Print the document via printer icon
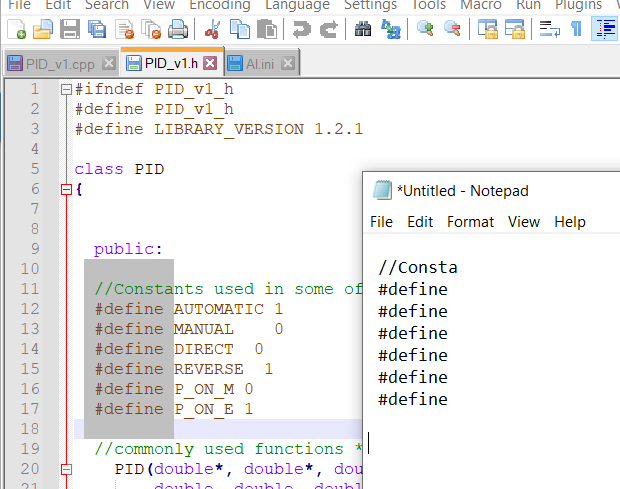This screenshot has width=620, height=489. pyautogui.click(x=178, y=30)
